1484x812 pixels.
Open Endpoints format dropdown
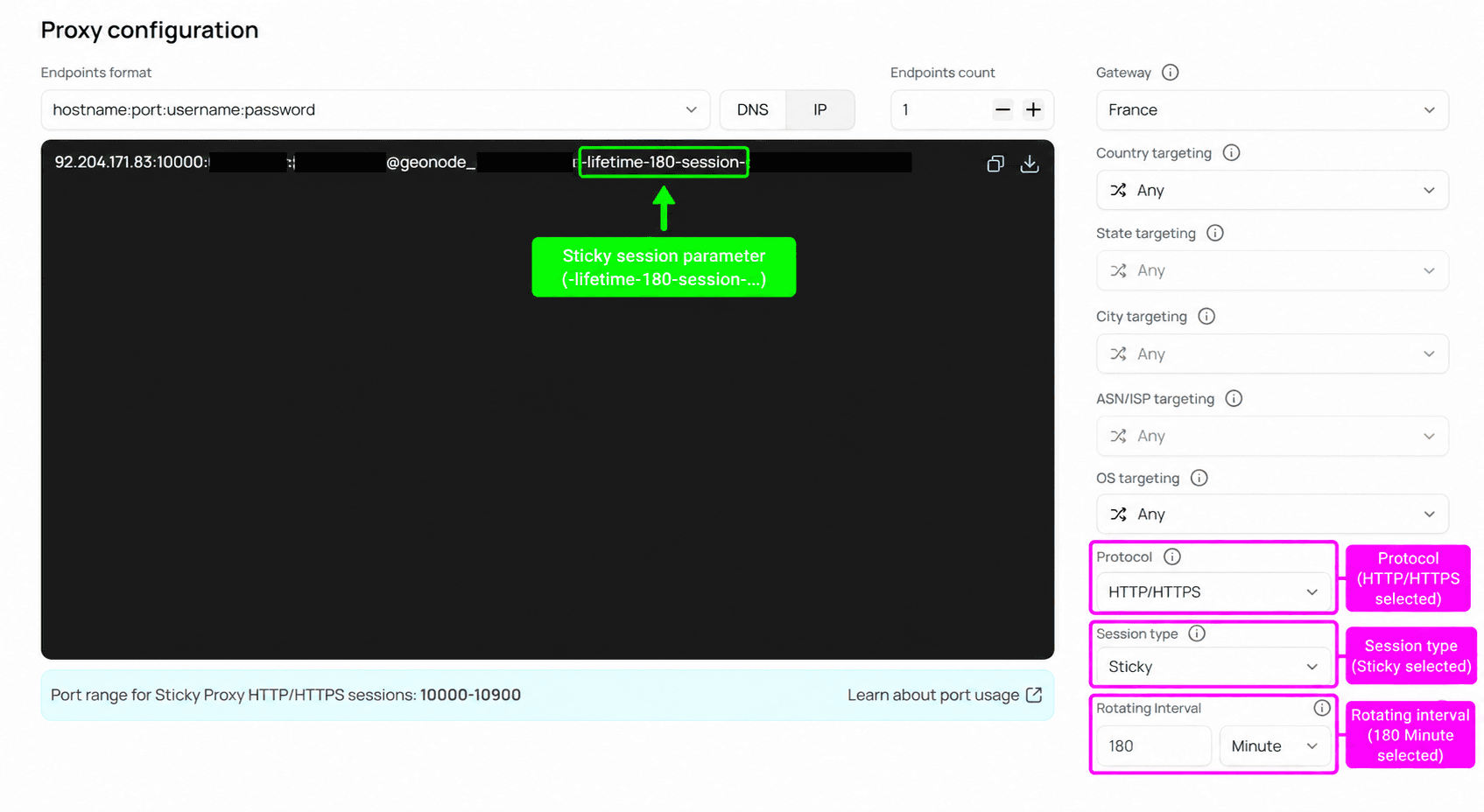(375, 109)
